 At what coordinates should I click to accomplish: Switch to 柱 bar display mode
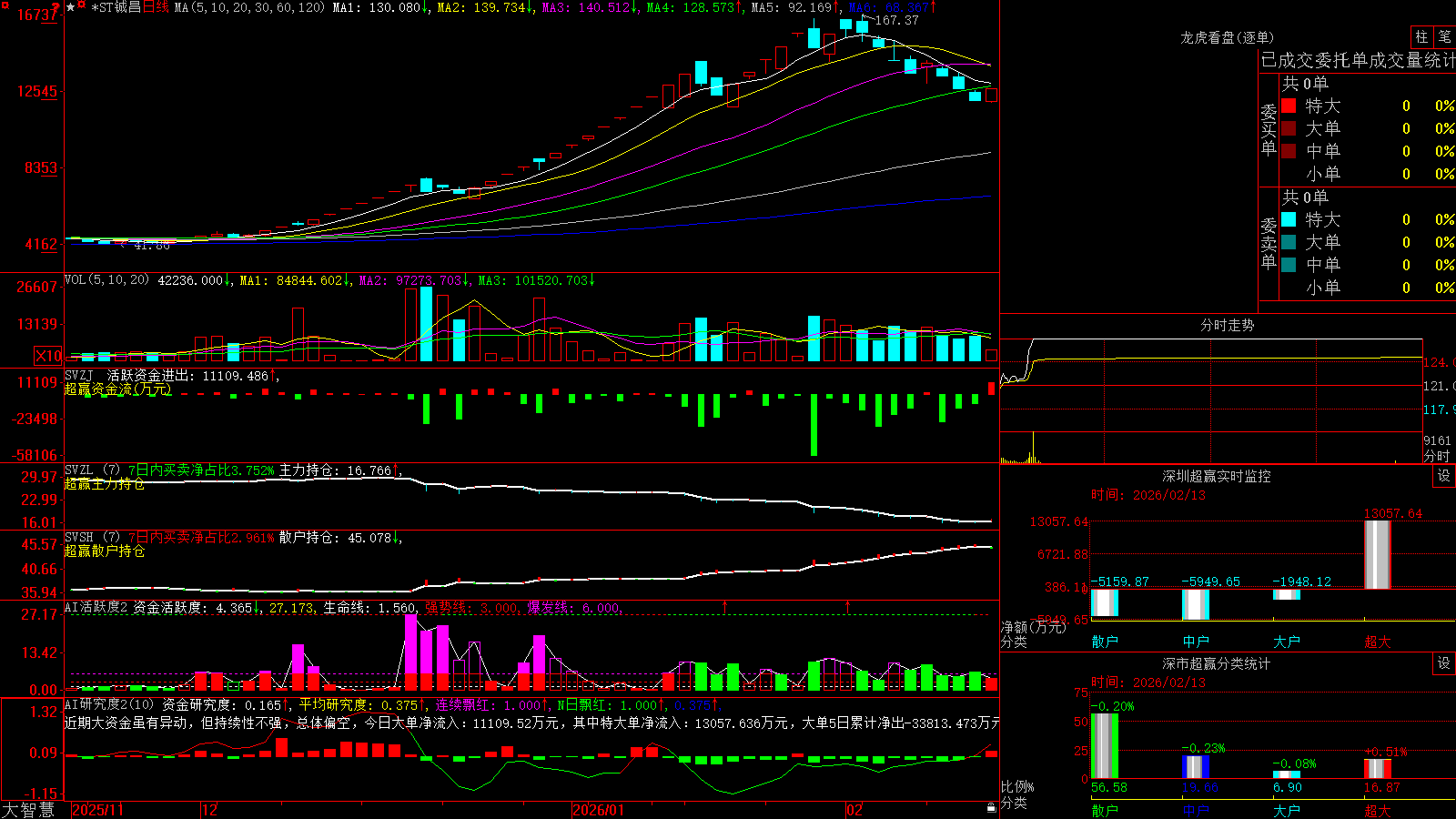point(1422,36)
